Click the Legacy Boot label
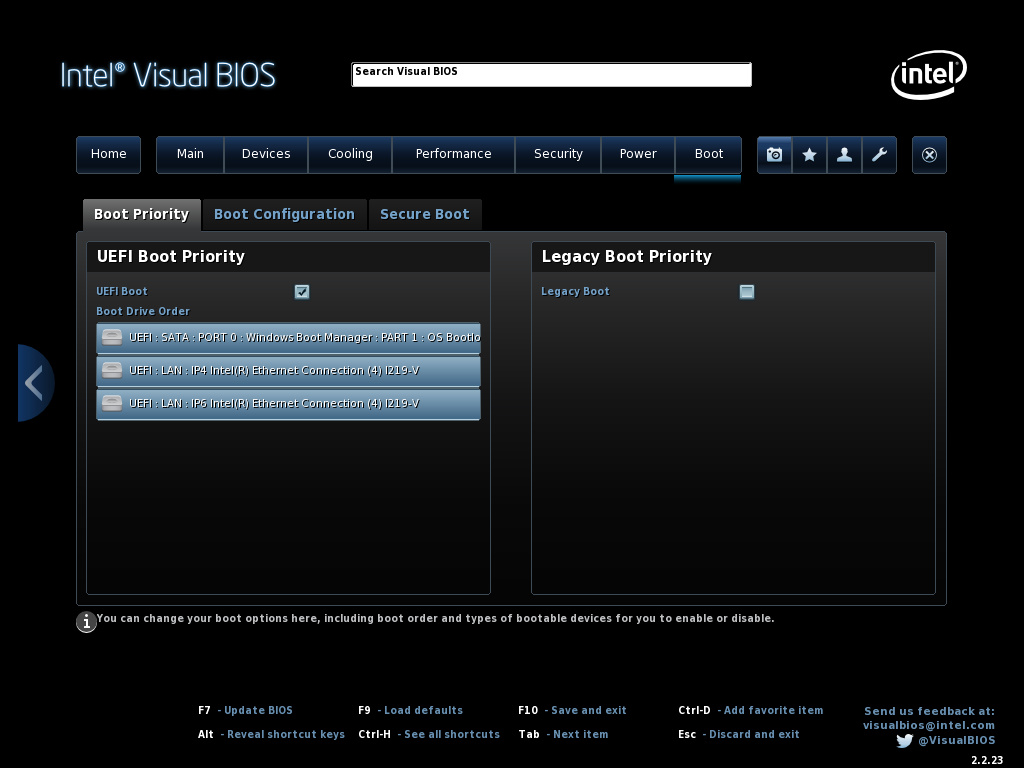The image size is (1024, 768). pyautogui.click(x=575, y=291)
